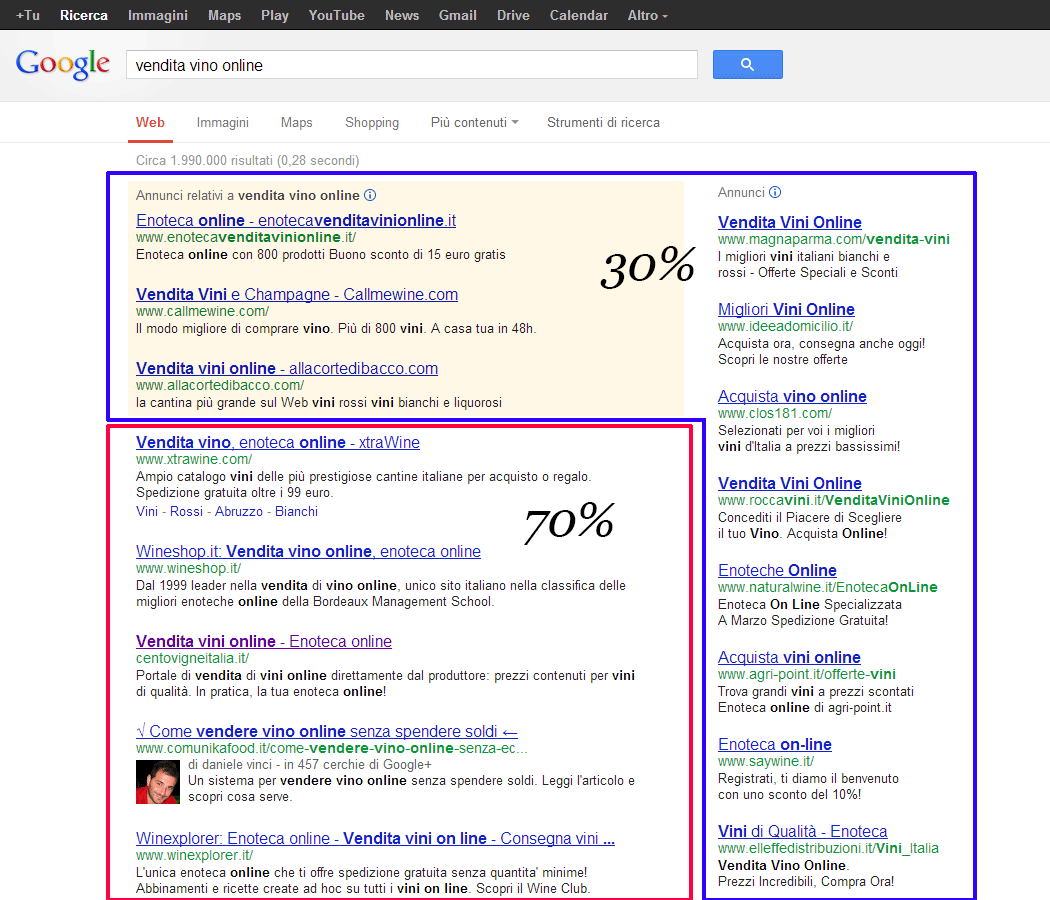The width and height of the screenshot is (1050, 900).
Task: Click the green URL www.elleffedistribuzioni.it/Vini_Italia
Action: pyautogui.click(x=828, y=848)
